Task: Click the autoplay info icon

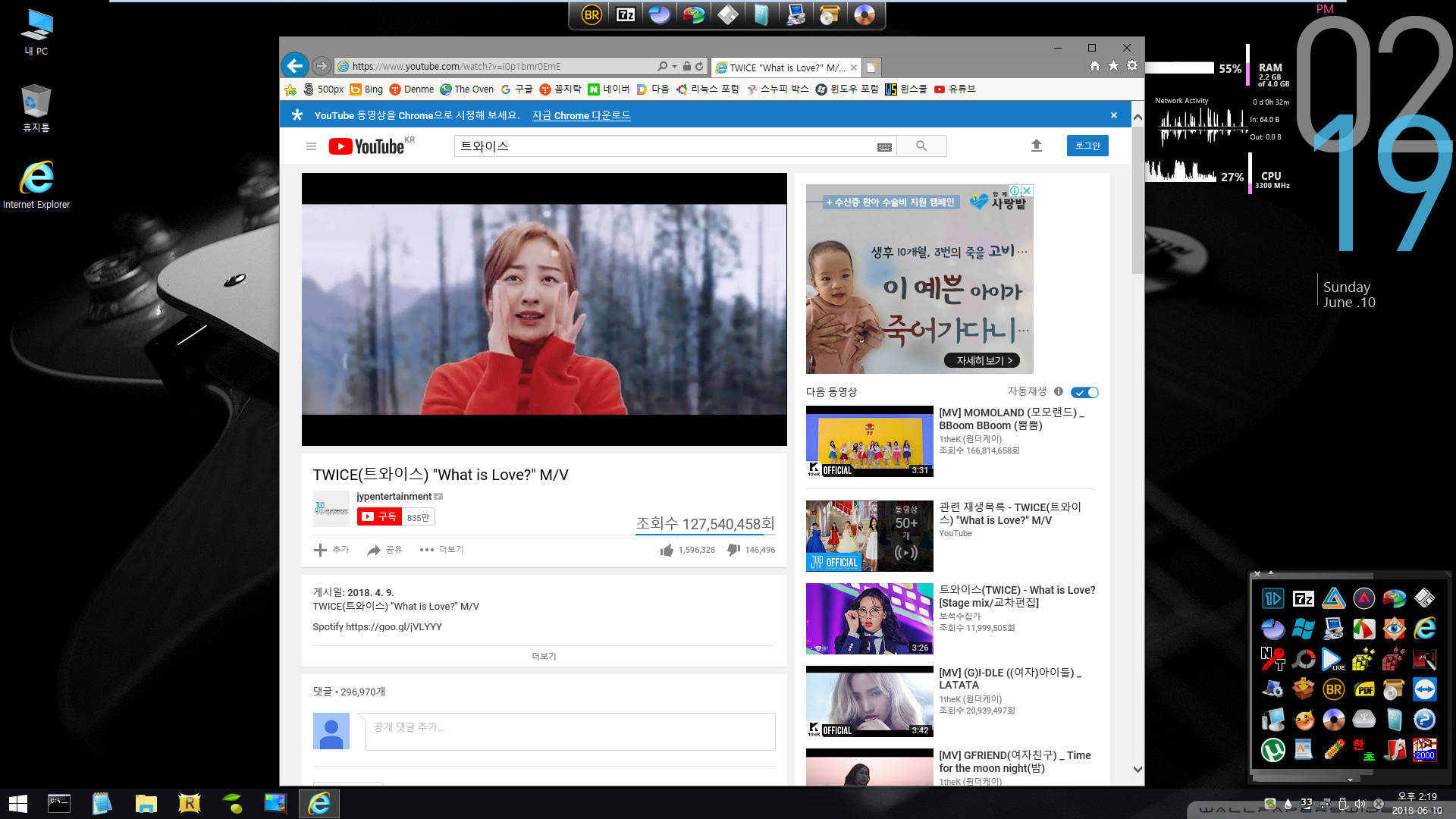Action: click(1059, 392)
